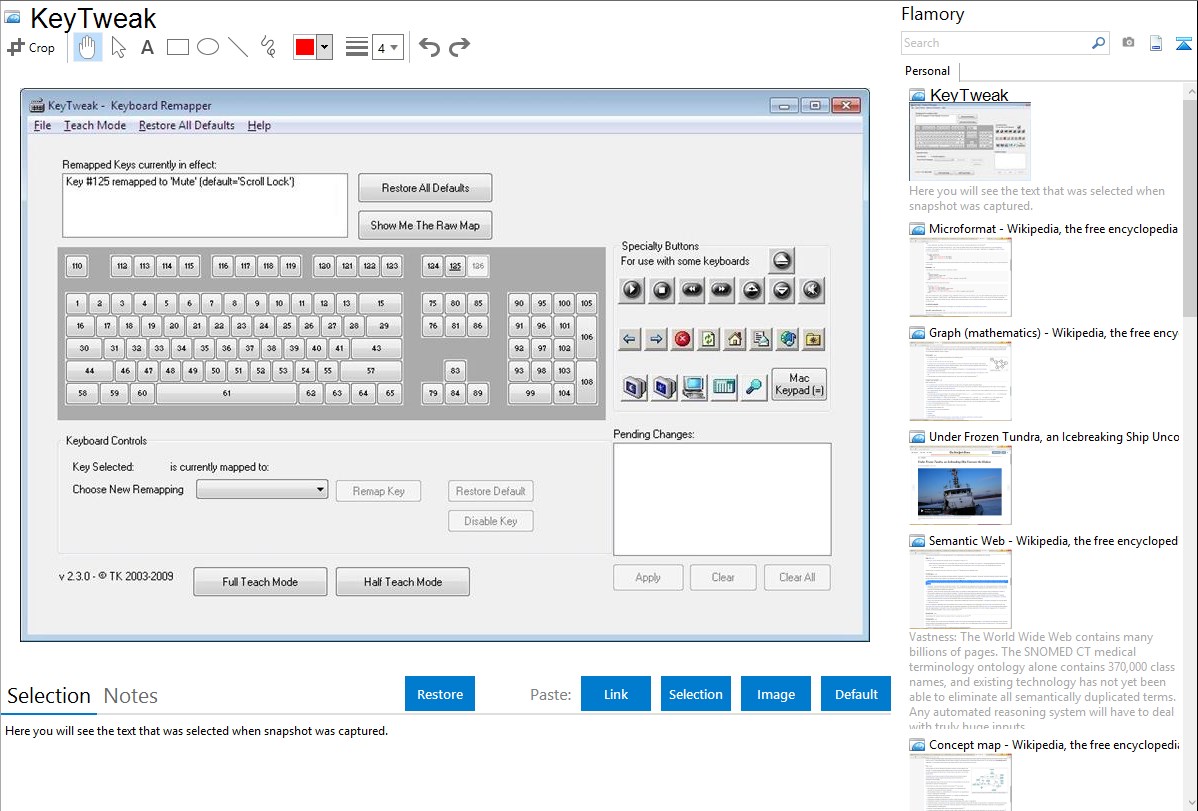The width and height of the screenshot is (1198, 811).
Task: Open the Restore All Defaults menu
Action: tap(186, 125)
